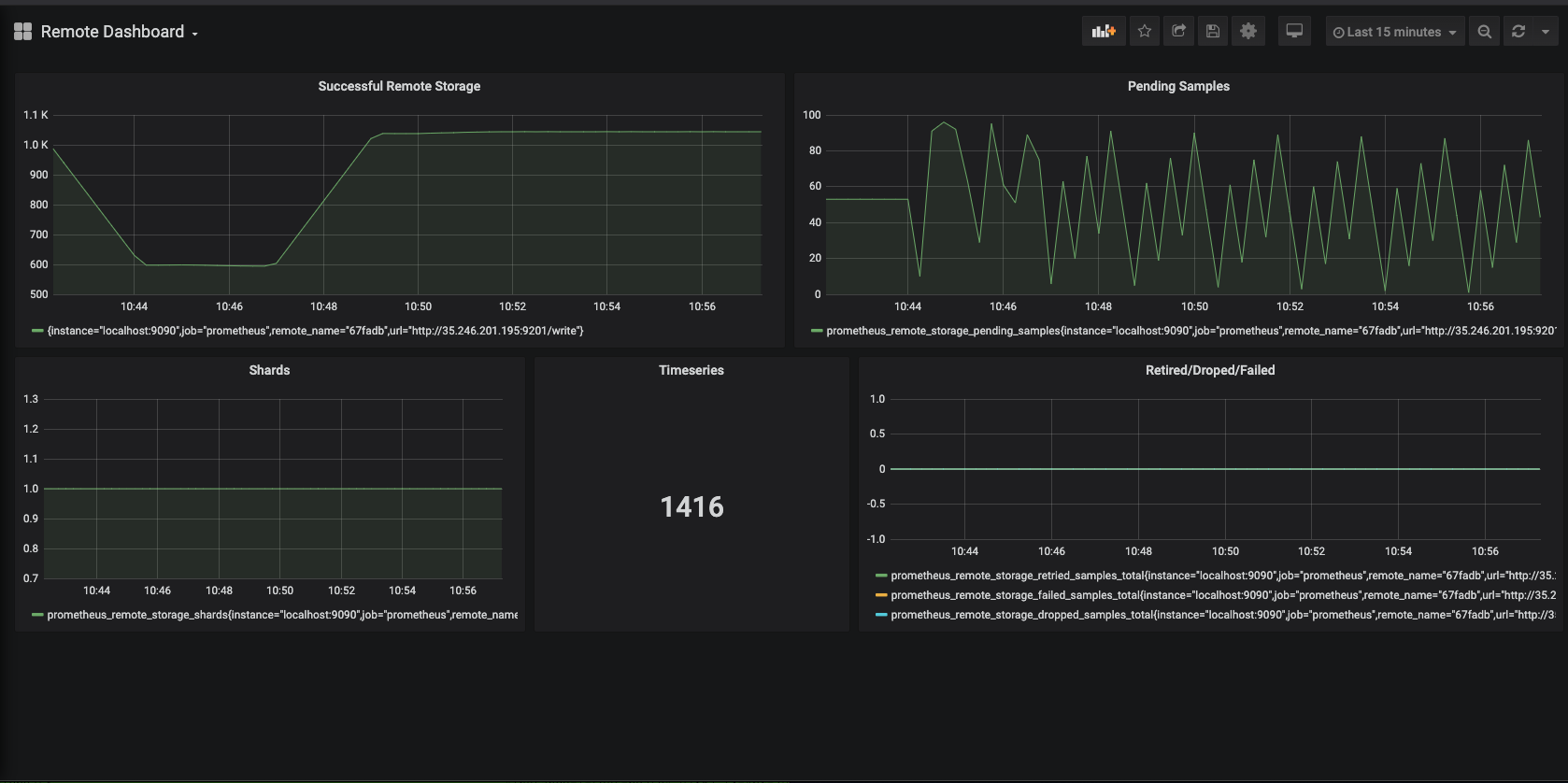1568x783 pixels.
Task: Zoom out the time range
Action: coord(1484,31)
